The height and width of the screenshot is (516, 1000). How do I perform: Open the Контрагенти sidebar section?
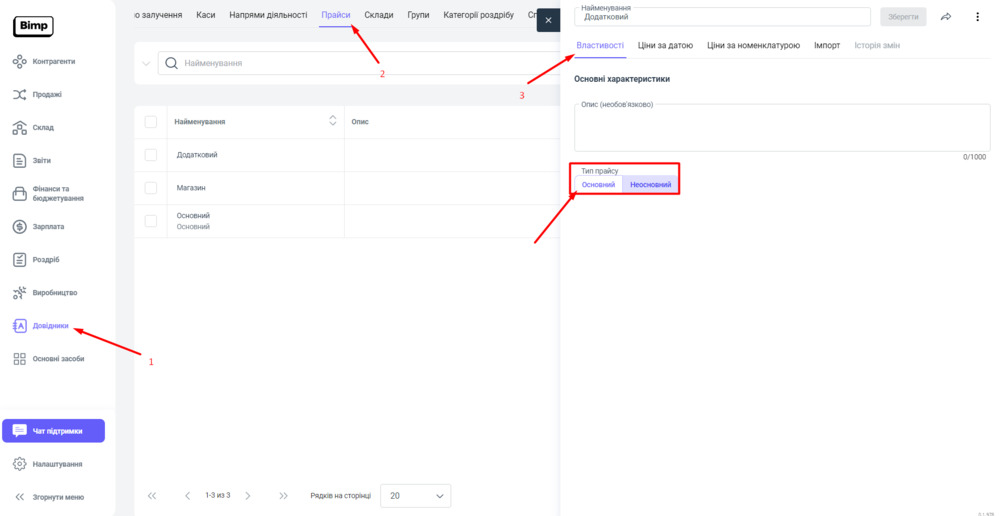coord(53,62)
